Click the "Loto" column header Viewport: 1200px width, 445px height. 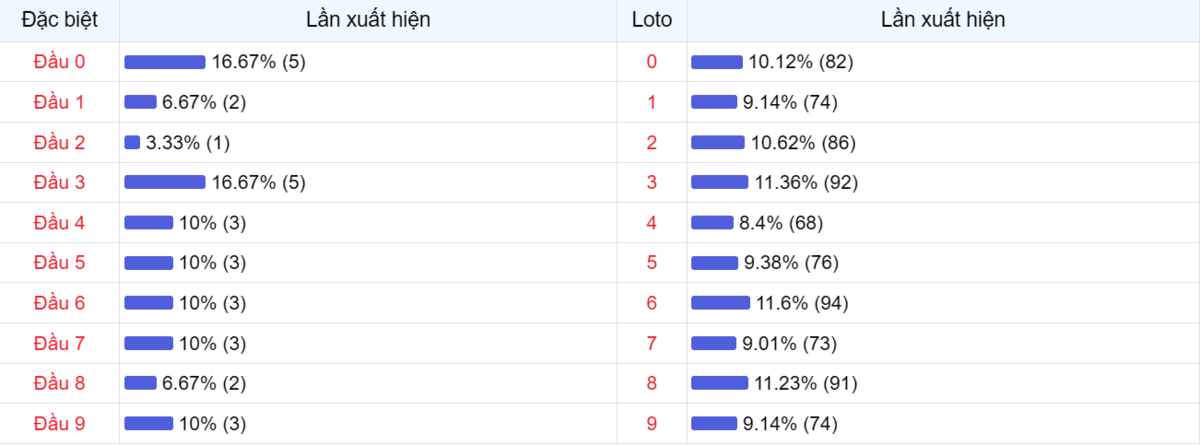(x=652, y=20)
